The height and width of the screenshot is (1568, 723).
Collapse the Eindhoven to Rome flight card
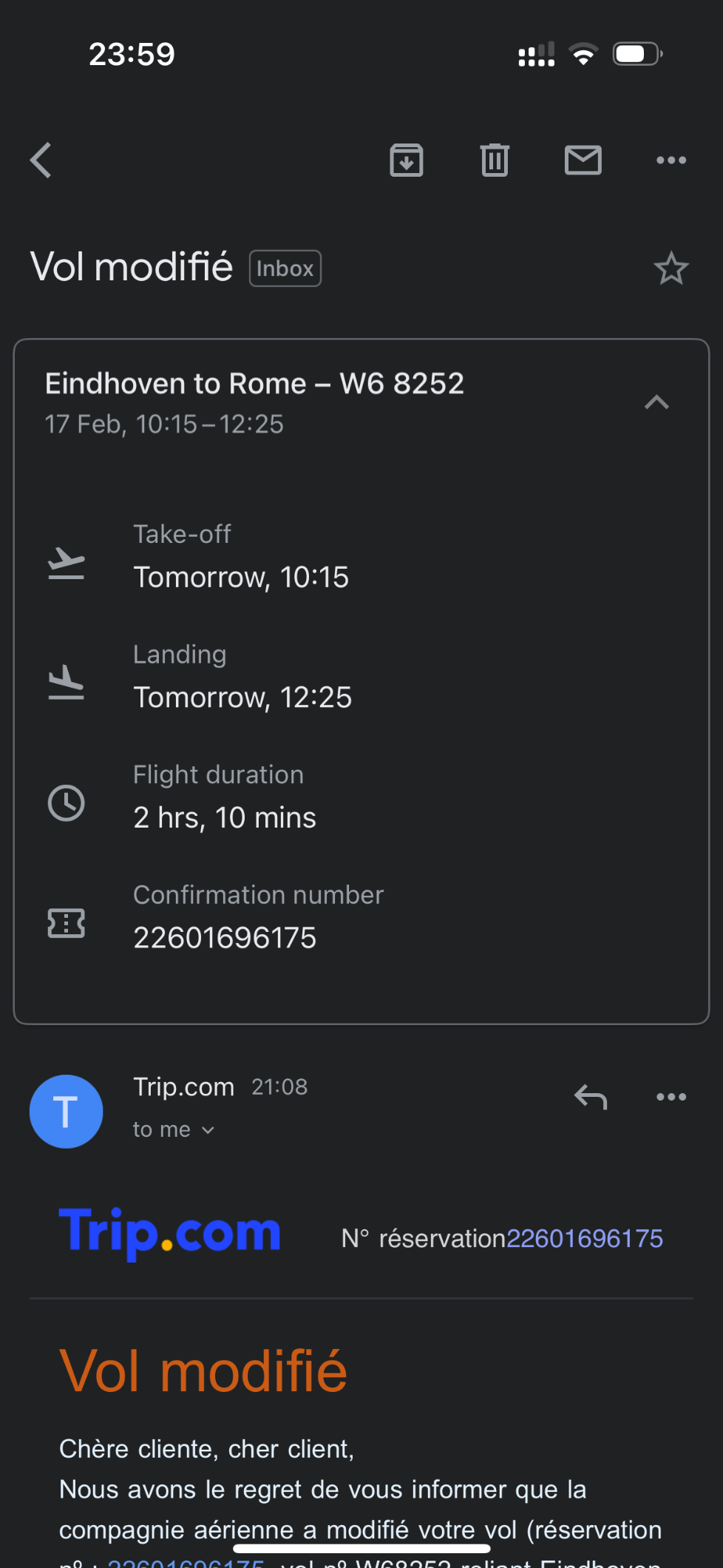click(x=656, y=402)
